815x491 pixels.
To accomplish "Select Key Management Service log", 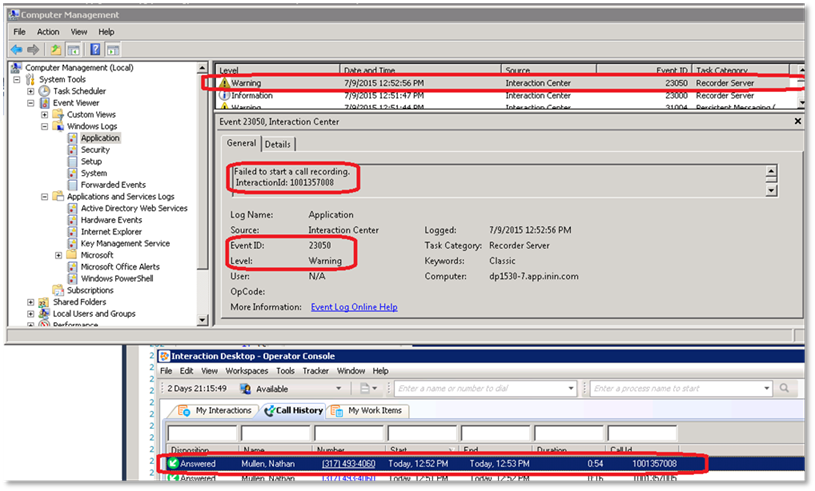I will pyautogui.click(x=125, y=243).
